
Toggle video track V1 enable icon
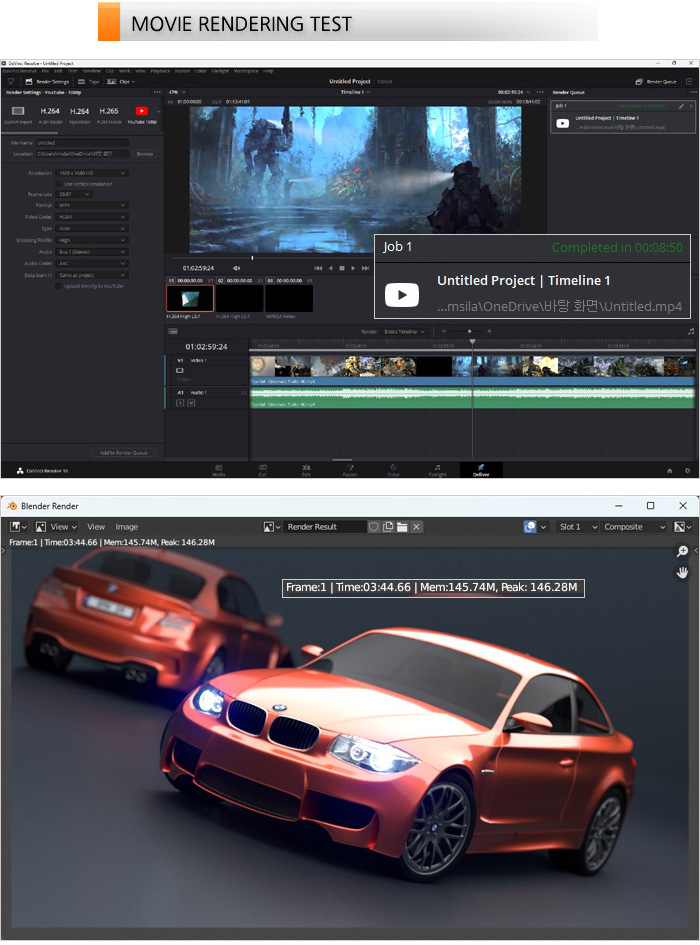click(180, 371)
